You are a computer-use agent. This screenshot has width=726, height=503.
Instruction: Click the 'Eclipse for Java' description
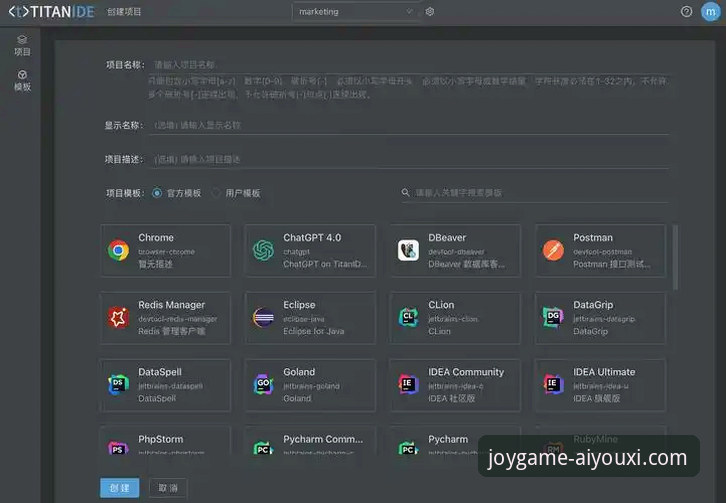pos(313,331)
